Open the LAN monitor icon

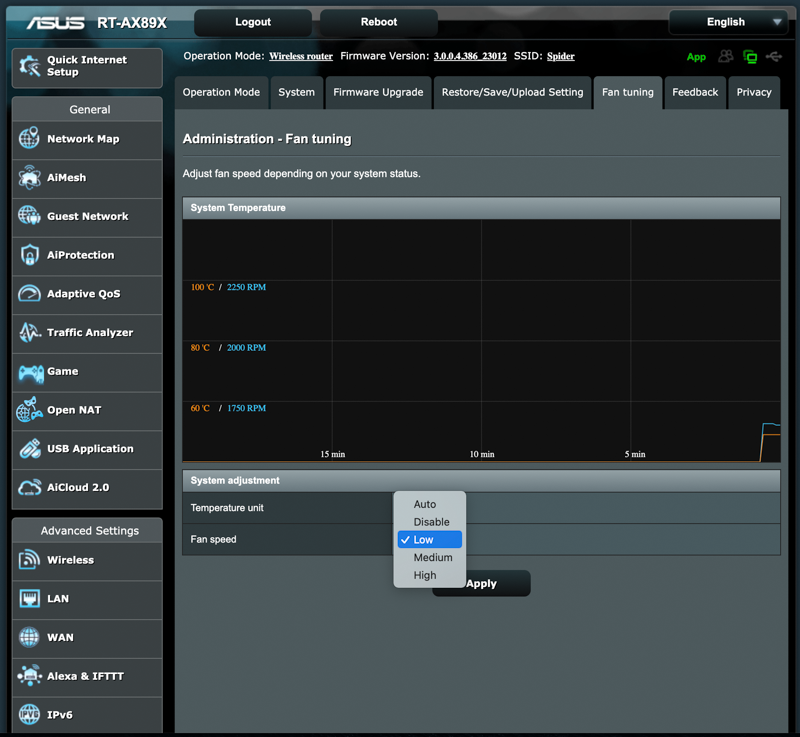click(29, 598)
